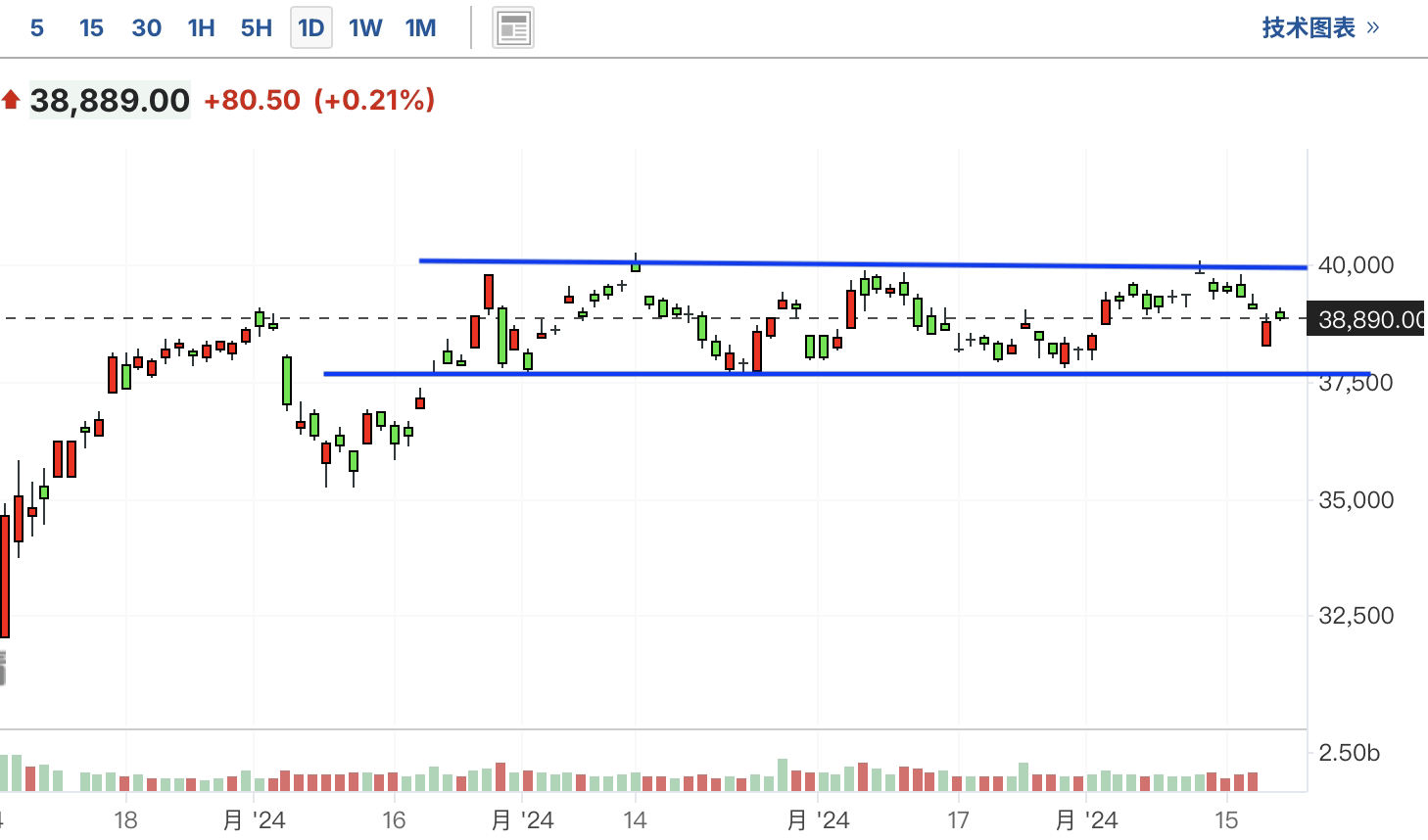Choose the 1M monthly interval
This screenshot has height=840, width=1428.
pyautogui.click(x=420, y=27)
